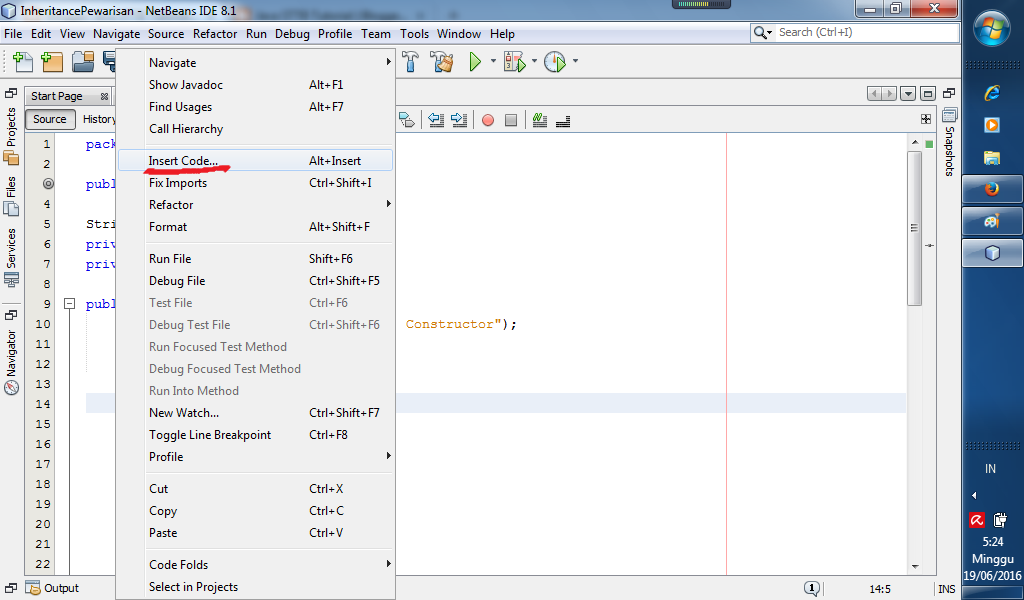1024x600 pixels.
Task: Click the New Project toolbar icon
Action: point(52,62)
